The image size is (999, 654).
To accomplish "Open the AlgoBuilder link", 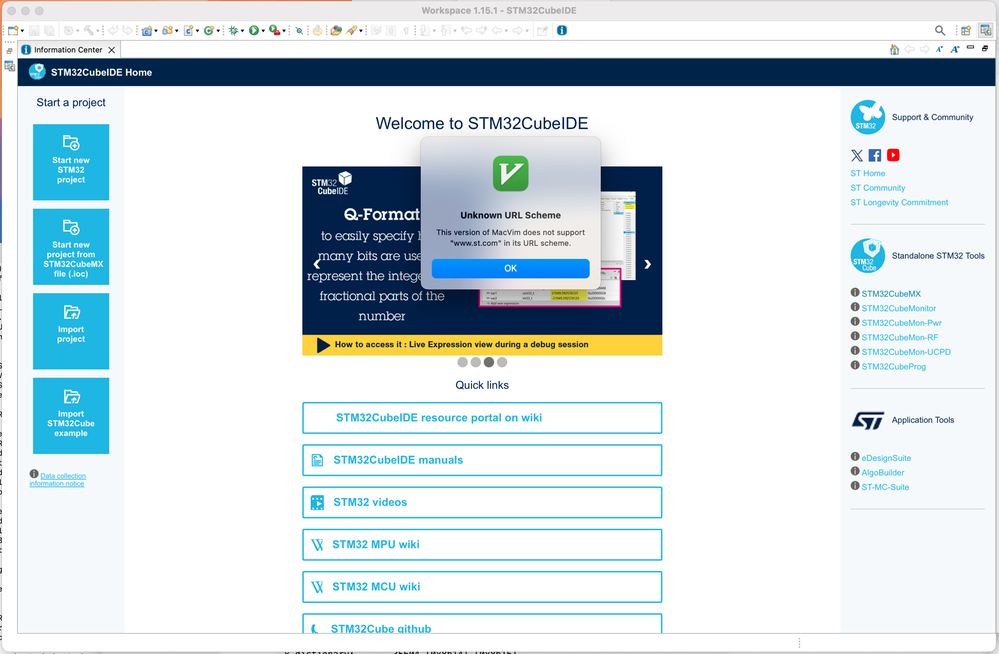I will point(883,473).
